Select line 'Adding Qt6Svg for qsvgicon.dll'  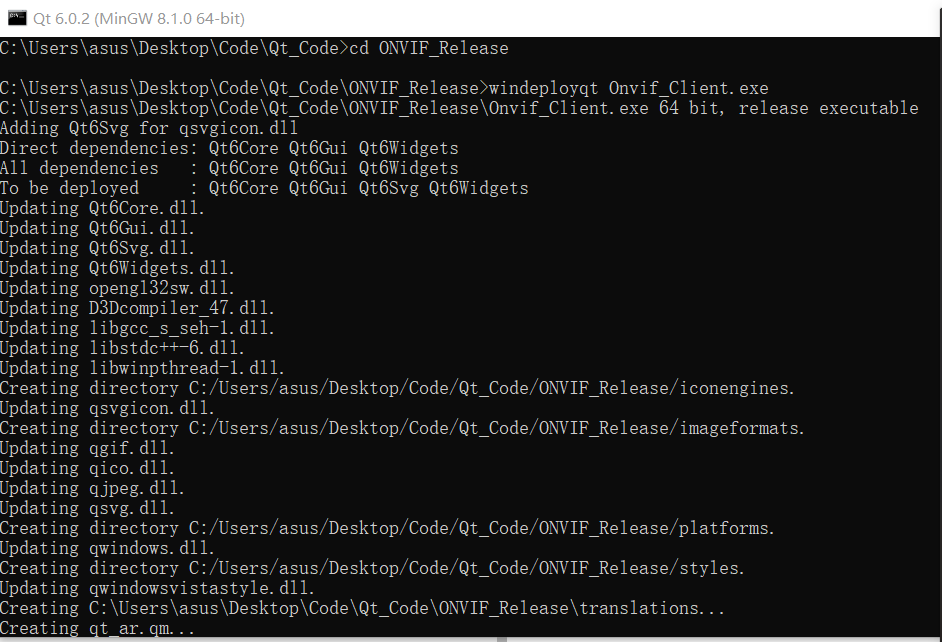(x=148, y=128)
